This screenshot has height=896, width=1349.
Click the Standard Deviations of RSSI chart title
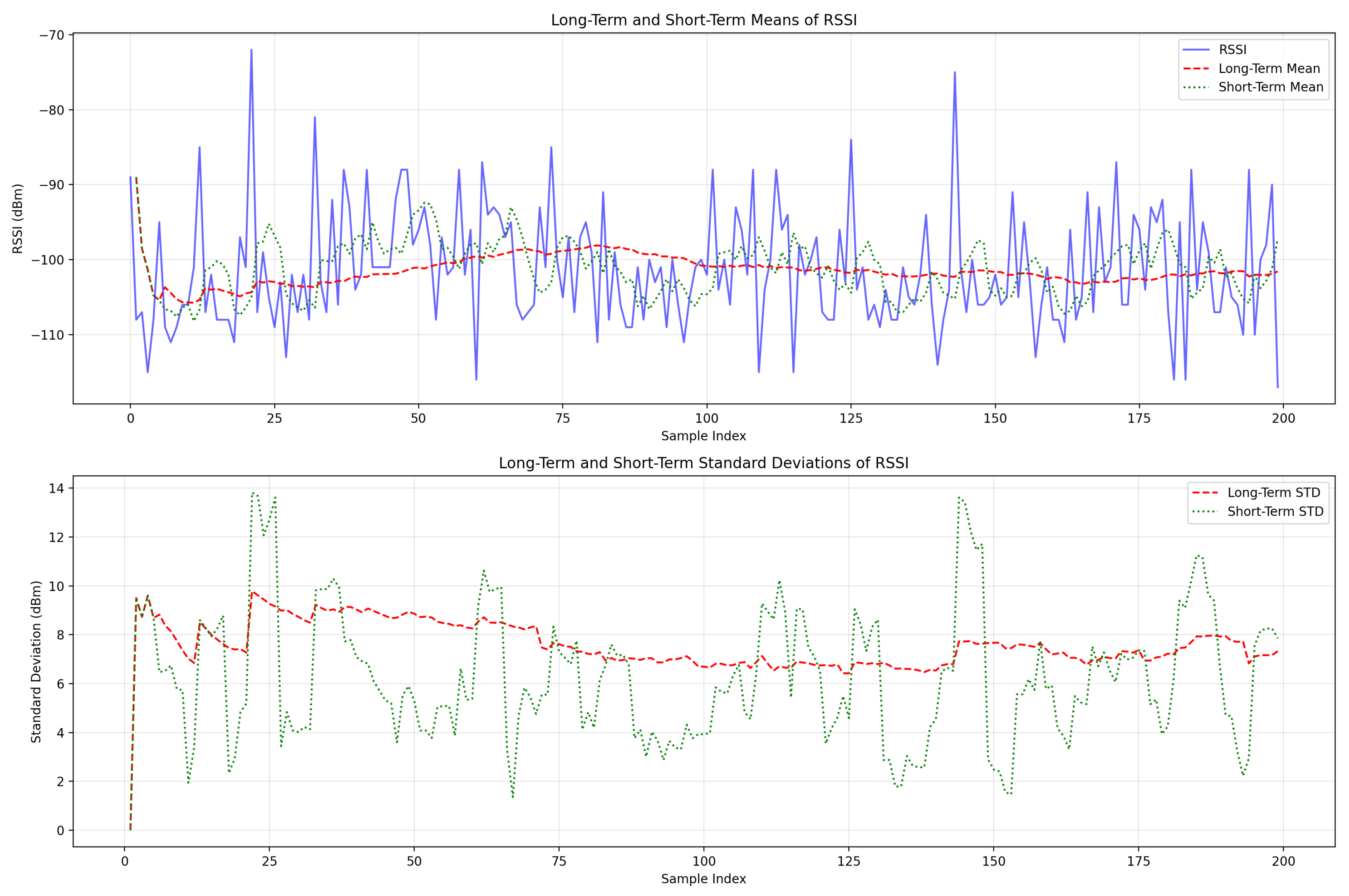(703, 463)
